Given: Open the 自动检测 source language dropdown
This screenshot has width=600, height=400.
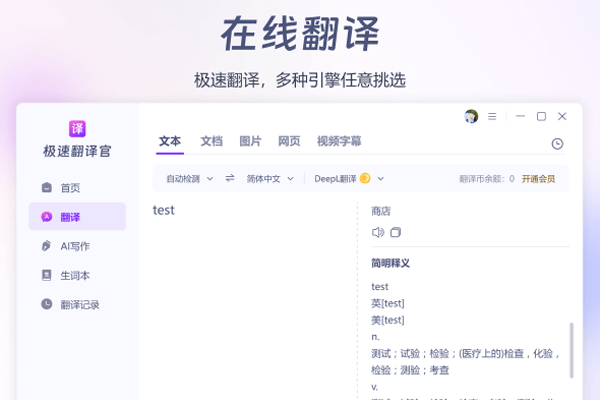Looking at the screenshot, I should (x=189, y=179).
